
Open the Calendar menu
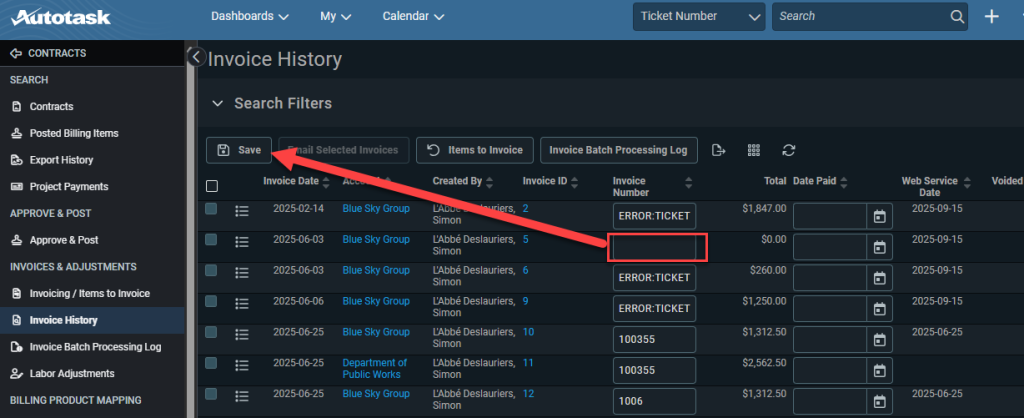[x=413, y=16]
